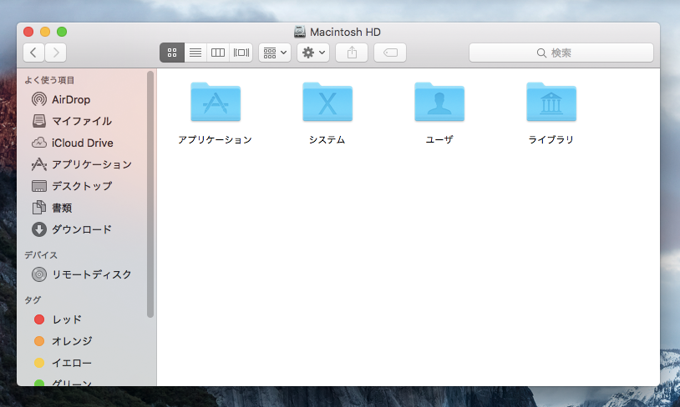The image size is (680, 407).
Task: Open iCloud Drive in the sidebar
Action: click(82, 143)
